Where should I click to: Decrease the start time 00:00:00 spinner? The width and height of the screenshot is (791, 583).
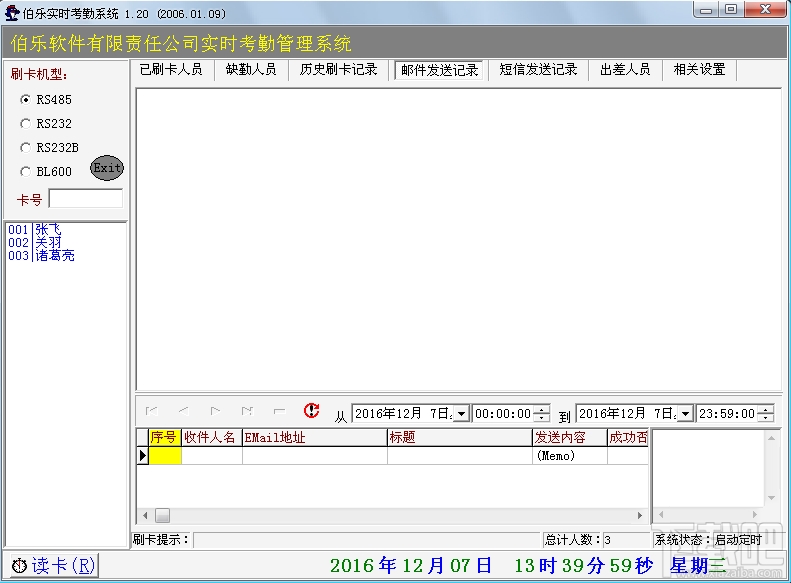click(x=542, y=418)
